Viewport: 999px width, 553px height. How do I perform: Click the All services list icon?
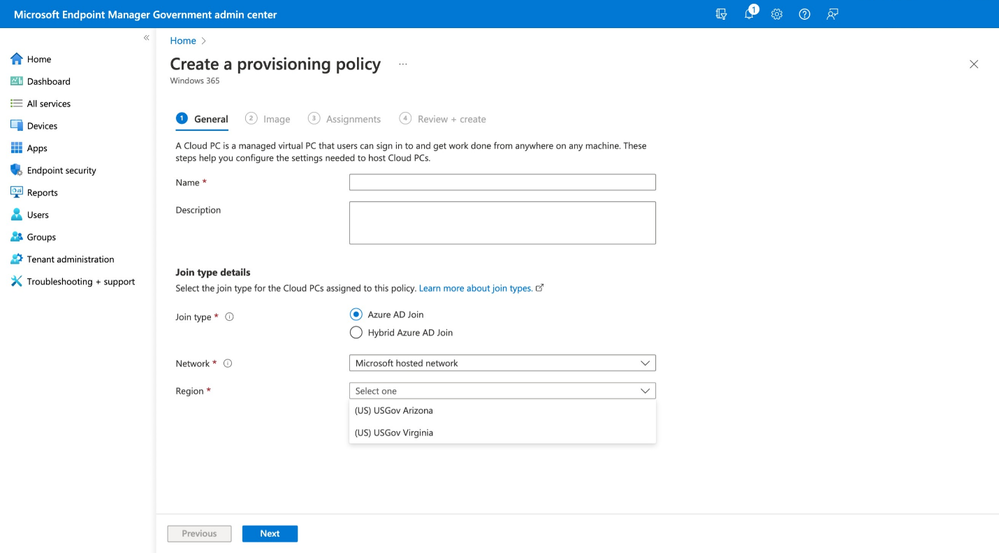(17, 103)
